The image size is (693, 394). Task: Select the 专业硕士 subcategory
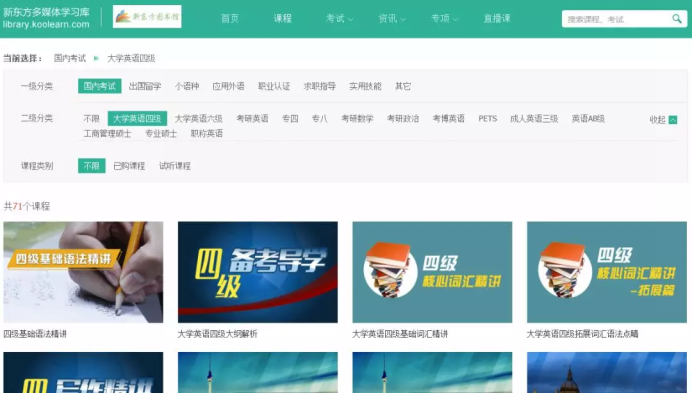[161, 134]
